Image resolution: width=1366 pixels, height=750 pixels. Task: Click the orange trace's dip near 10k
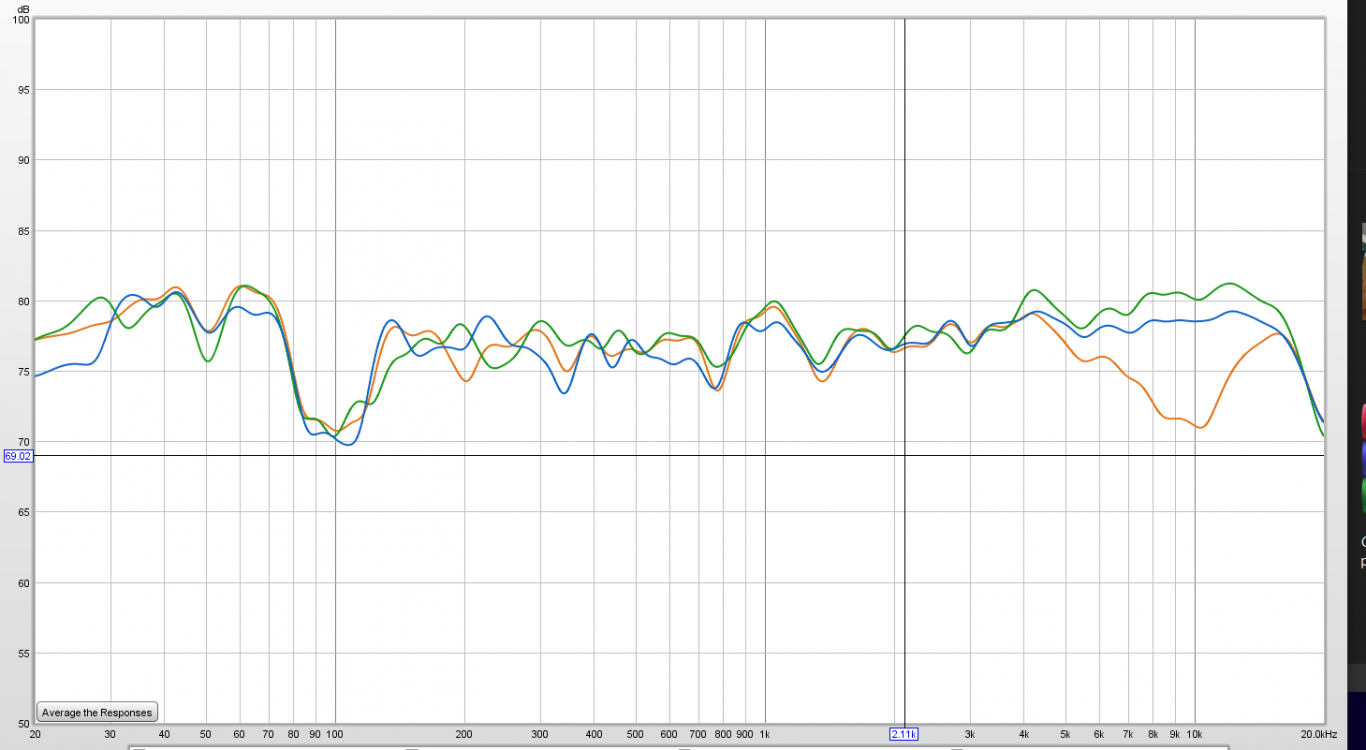click(1201, 427)
